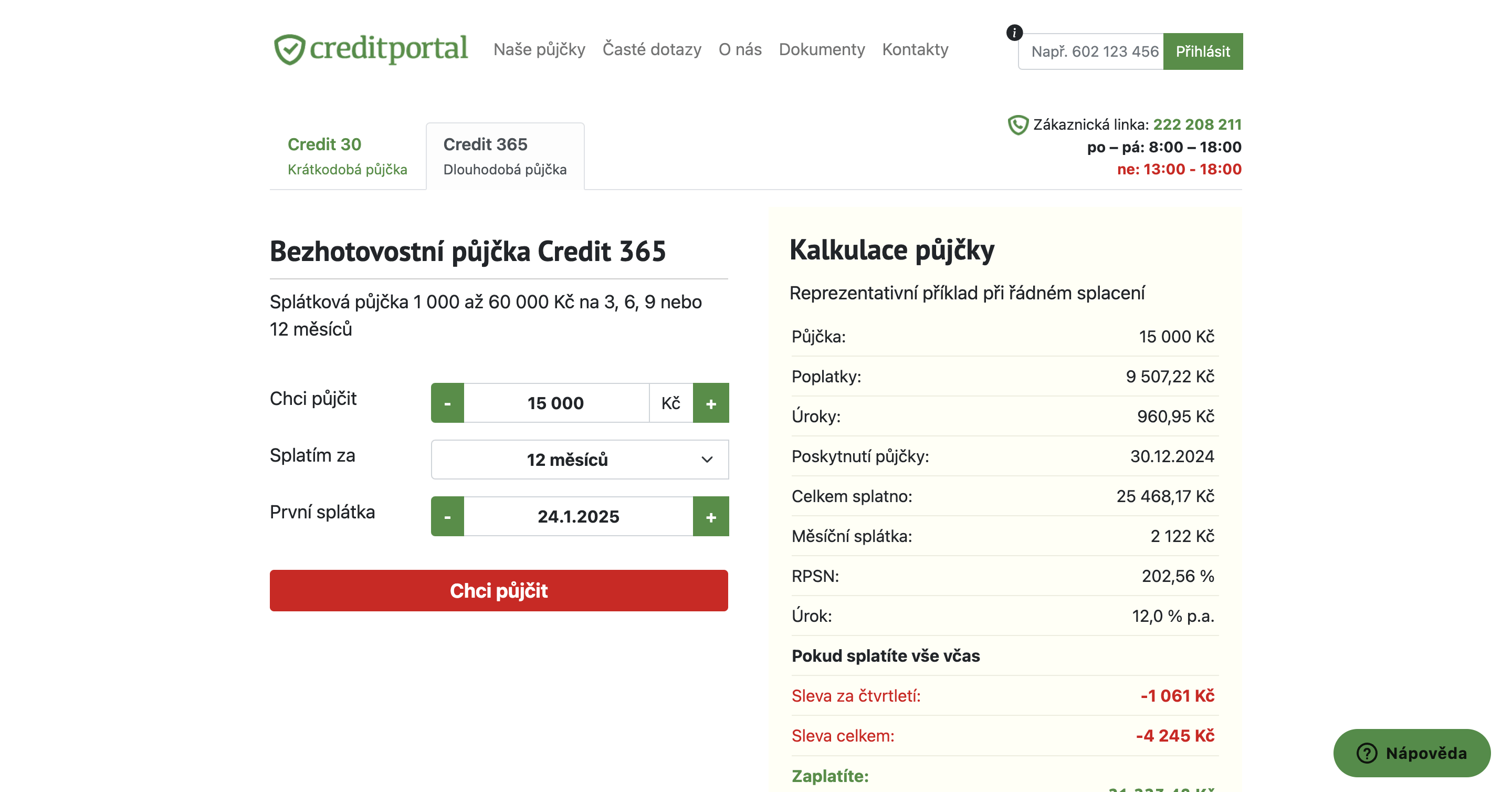Open the O nás page
This screenshot has height=792, width=1512.
pos(740,49)
